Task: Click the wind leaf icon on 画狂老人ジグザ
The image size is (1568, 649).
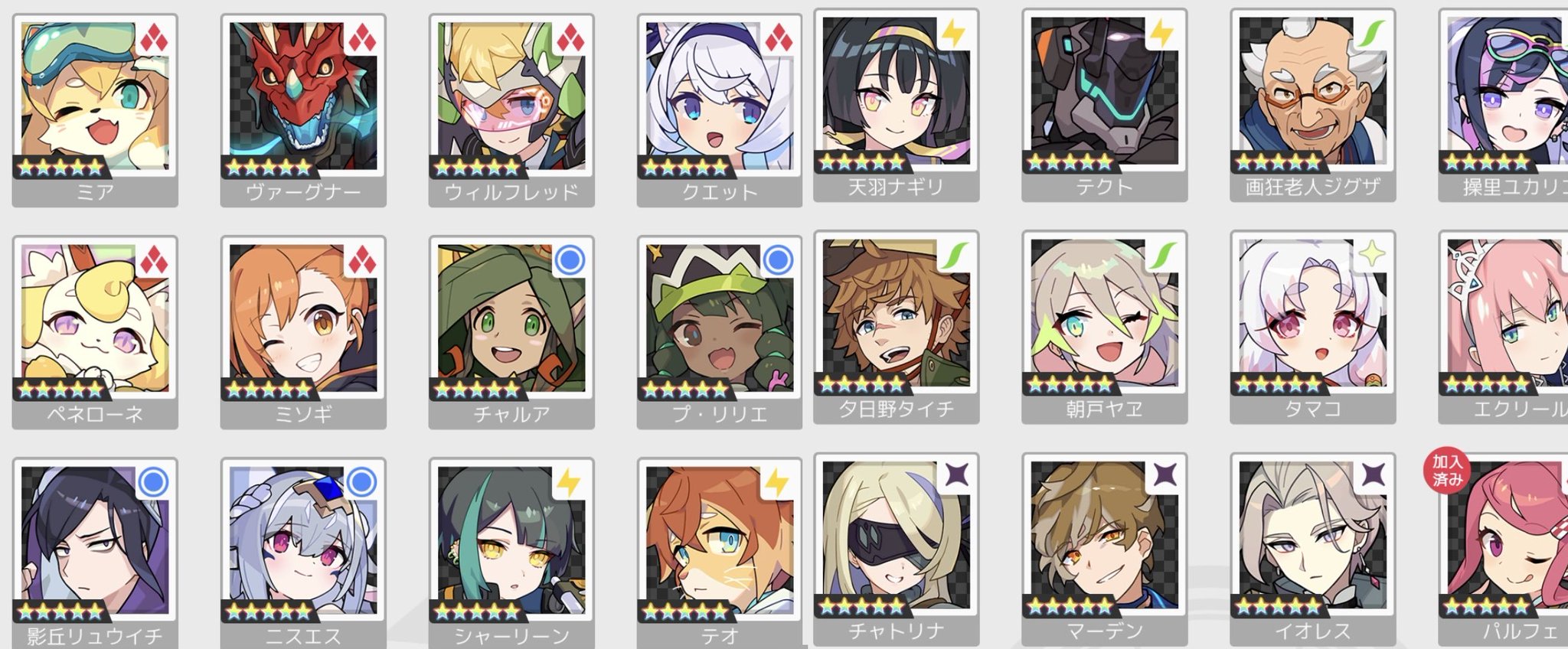Action: [1370, 33]
